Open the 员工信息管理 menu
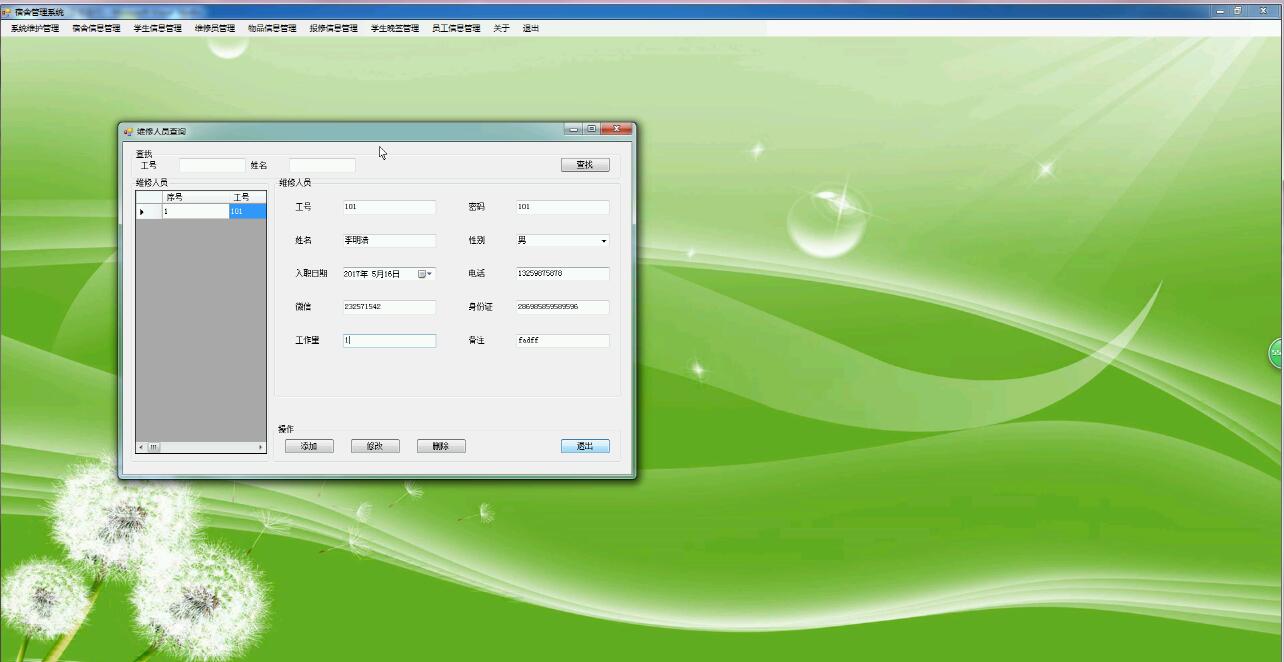This screenshot has height=662, width=1284. [x=456, y=29]
